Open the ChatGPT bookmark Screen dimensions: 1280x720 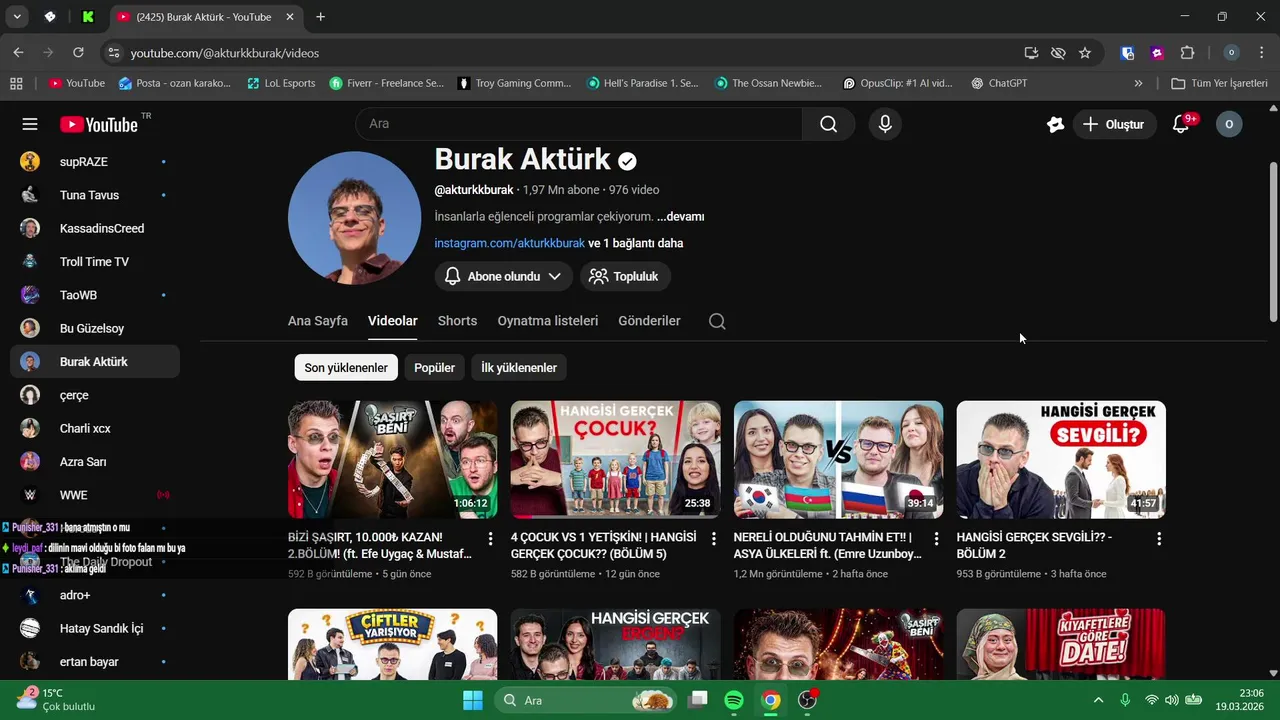[x=998, y=83]
